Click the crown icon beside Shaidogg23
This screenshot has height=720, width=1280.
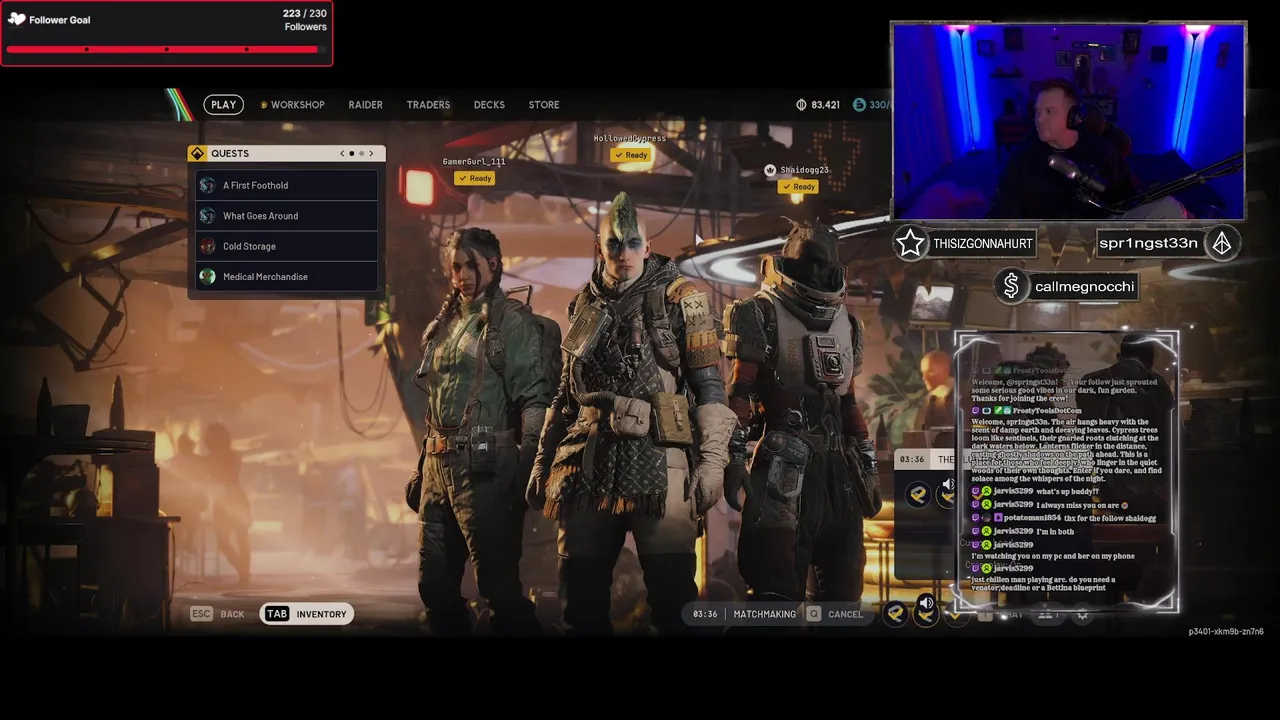770,170
